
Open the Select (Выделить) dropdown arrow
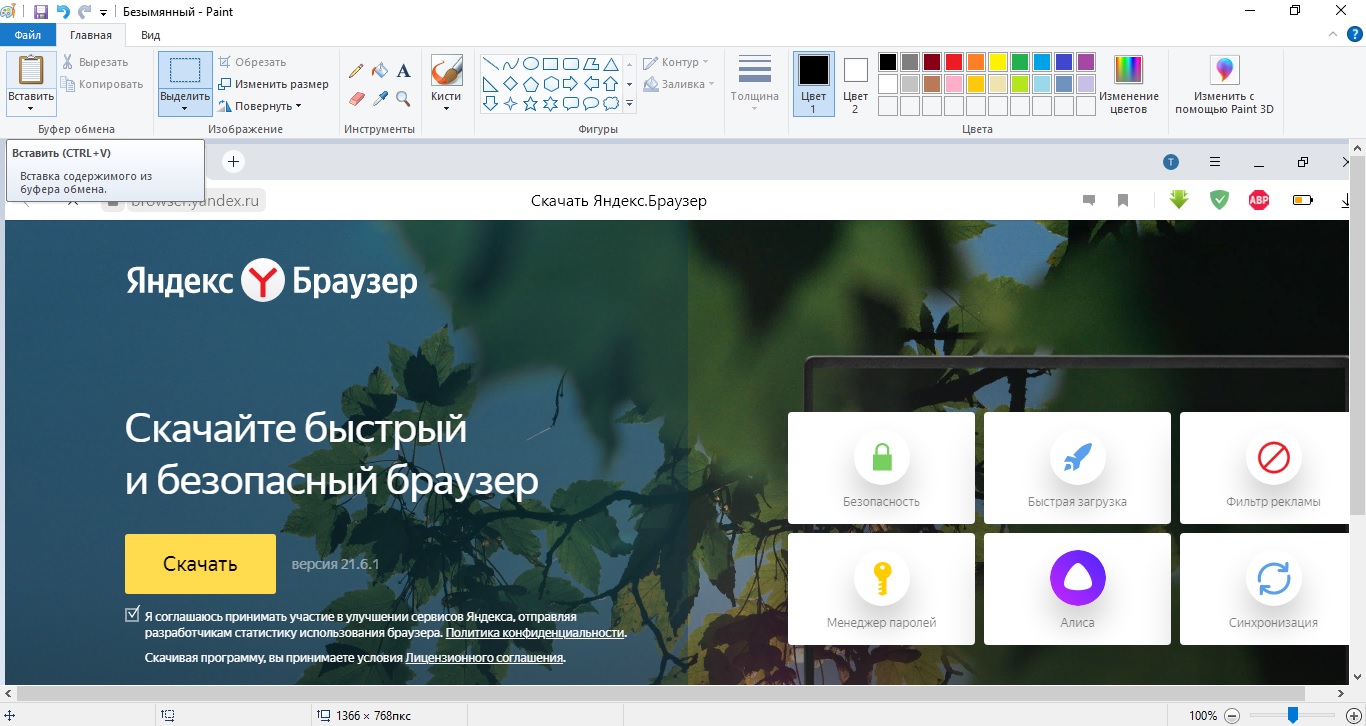(185, 108)
